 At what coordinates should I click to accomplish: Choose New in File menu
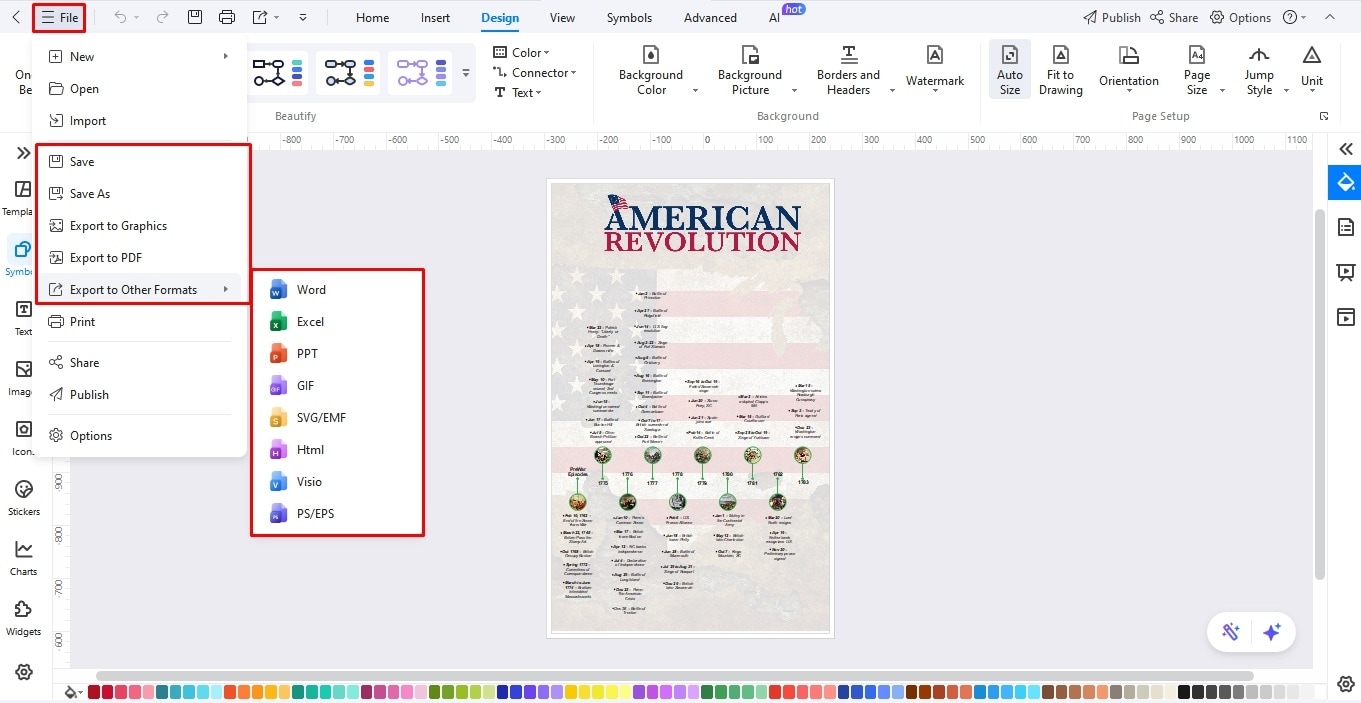pyautogui.click(x=139, y=57)
